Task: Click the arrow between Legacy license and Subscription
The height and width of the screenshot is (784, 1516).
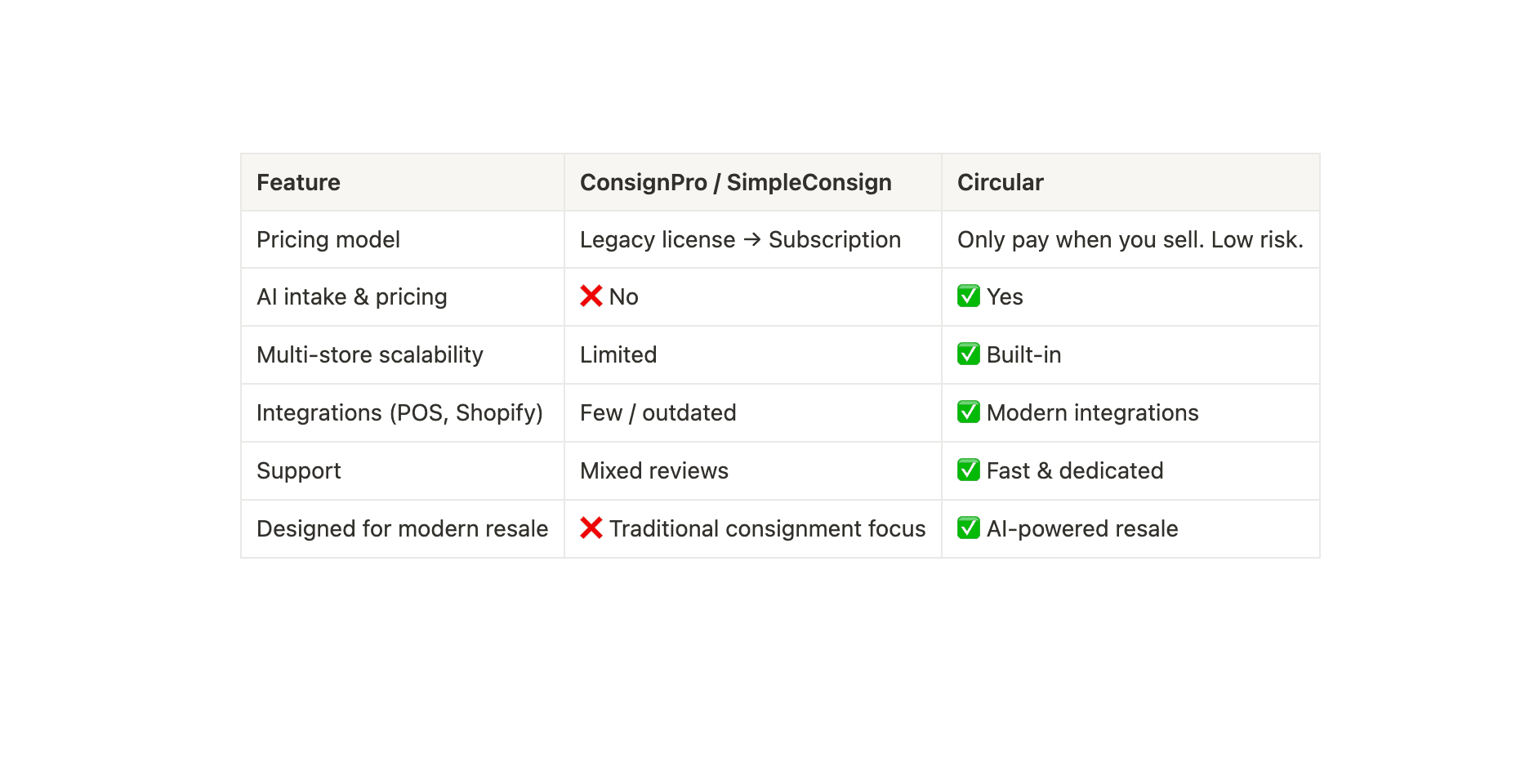Action: [751, 240]
